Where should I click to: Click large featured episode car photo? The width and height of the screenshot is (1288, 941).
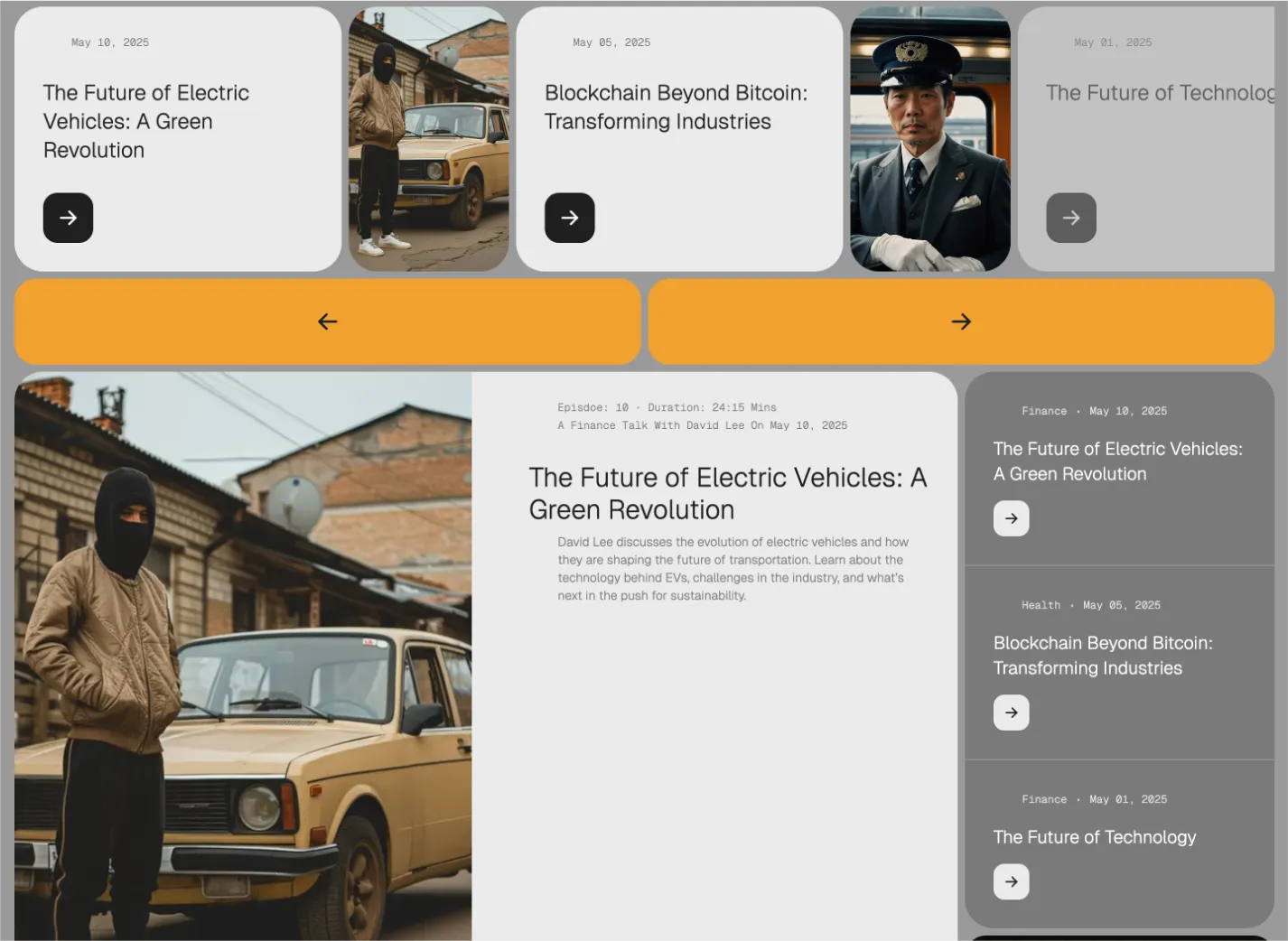pyautogui.click(x=243, y=657)
